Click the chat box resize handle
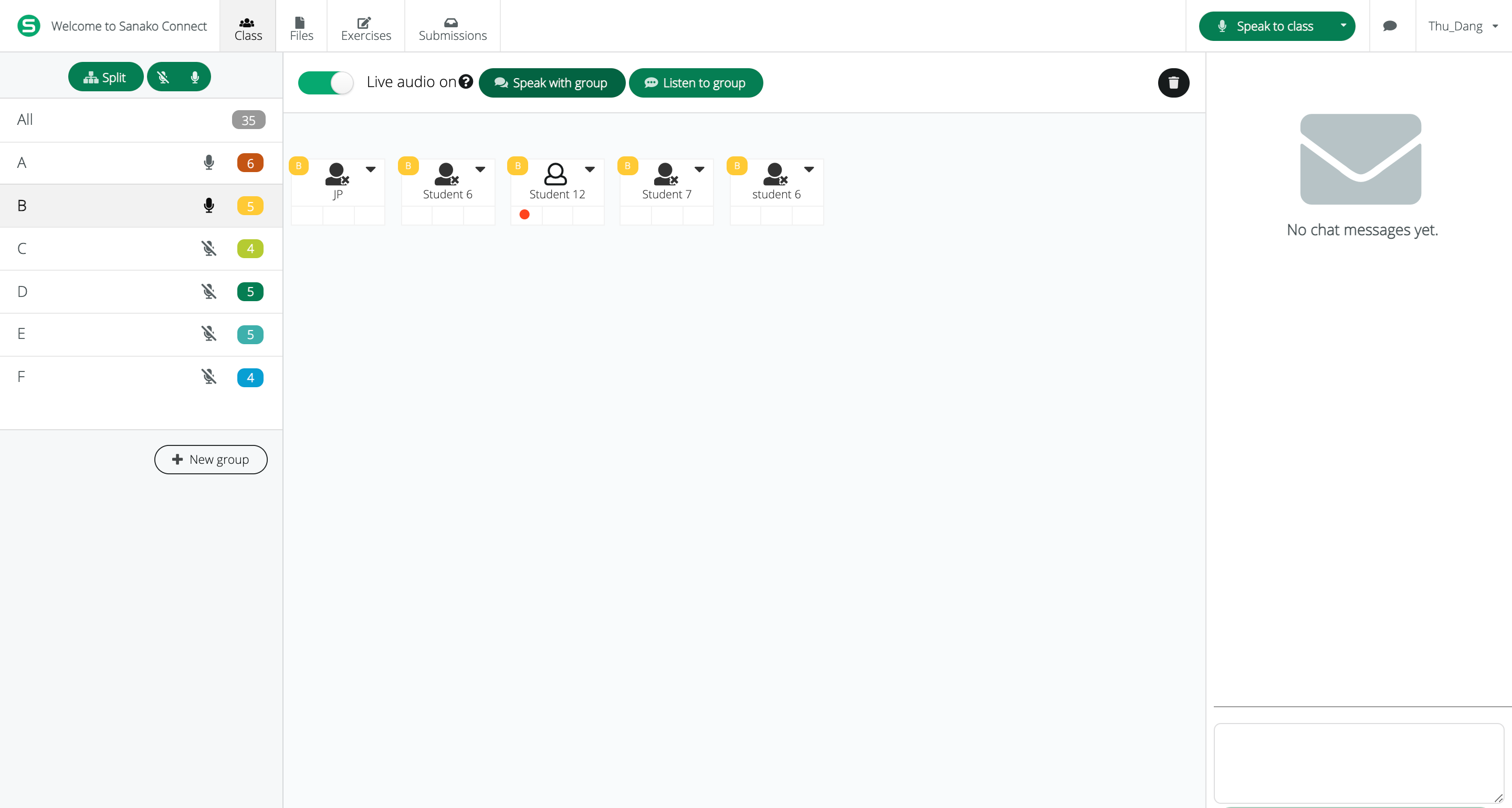The width and height of the screenshot is (1512, 808). point(1498,798)
